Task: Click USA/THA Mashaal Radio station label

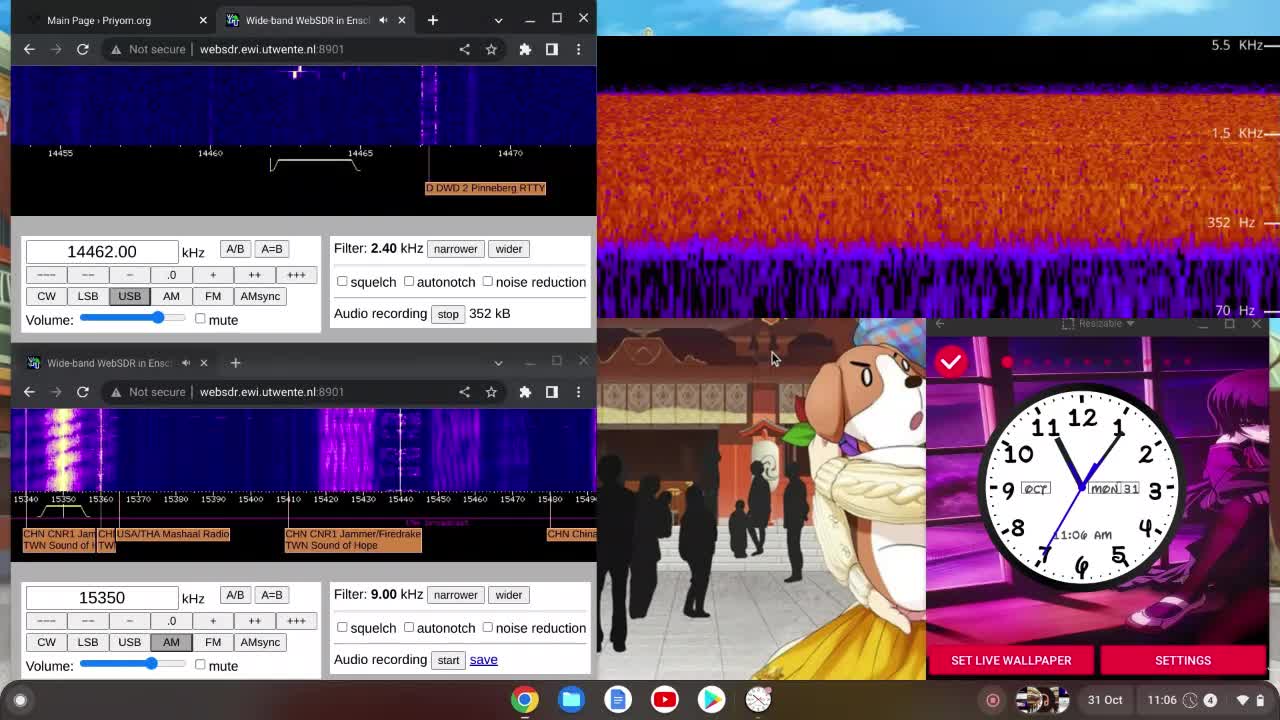Action: tap(173, 534)
